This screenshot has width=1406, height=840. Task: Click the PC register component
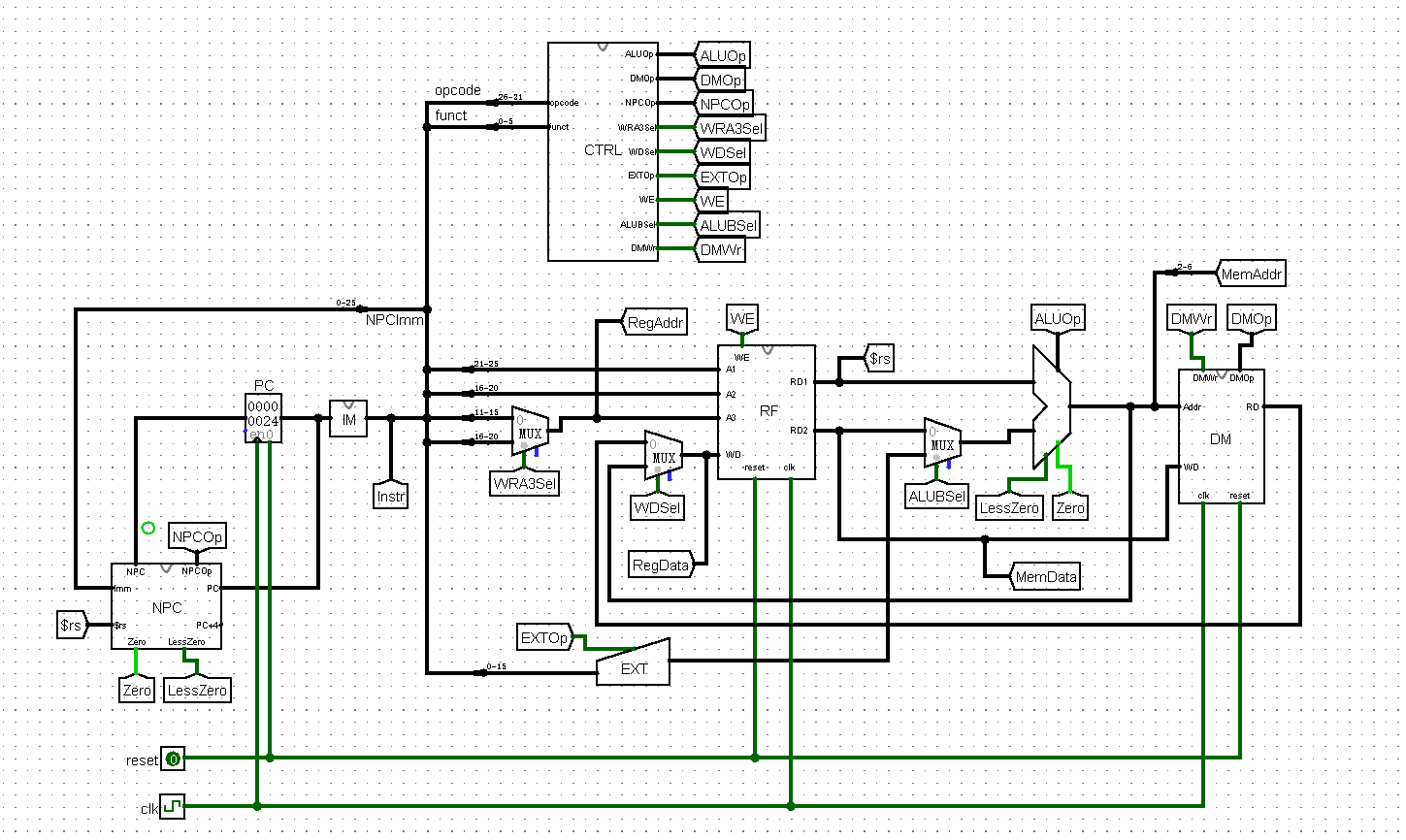[x=263, y=418]
